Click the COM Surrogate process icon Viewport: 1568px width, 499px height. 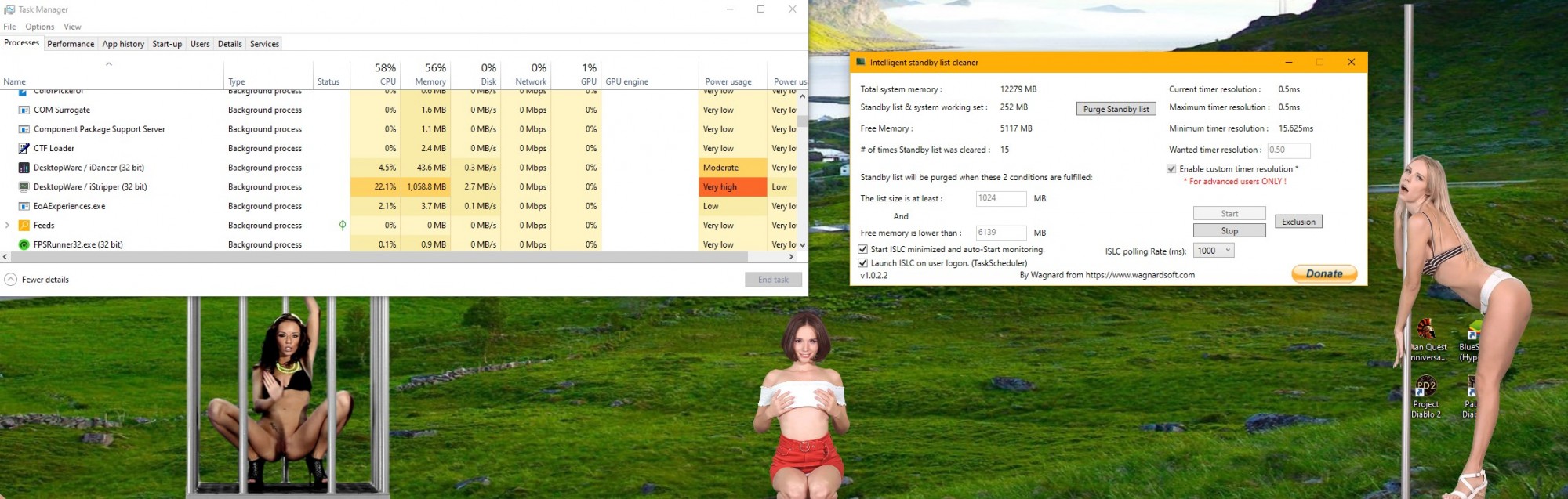click(x=24, y=110)
